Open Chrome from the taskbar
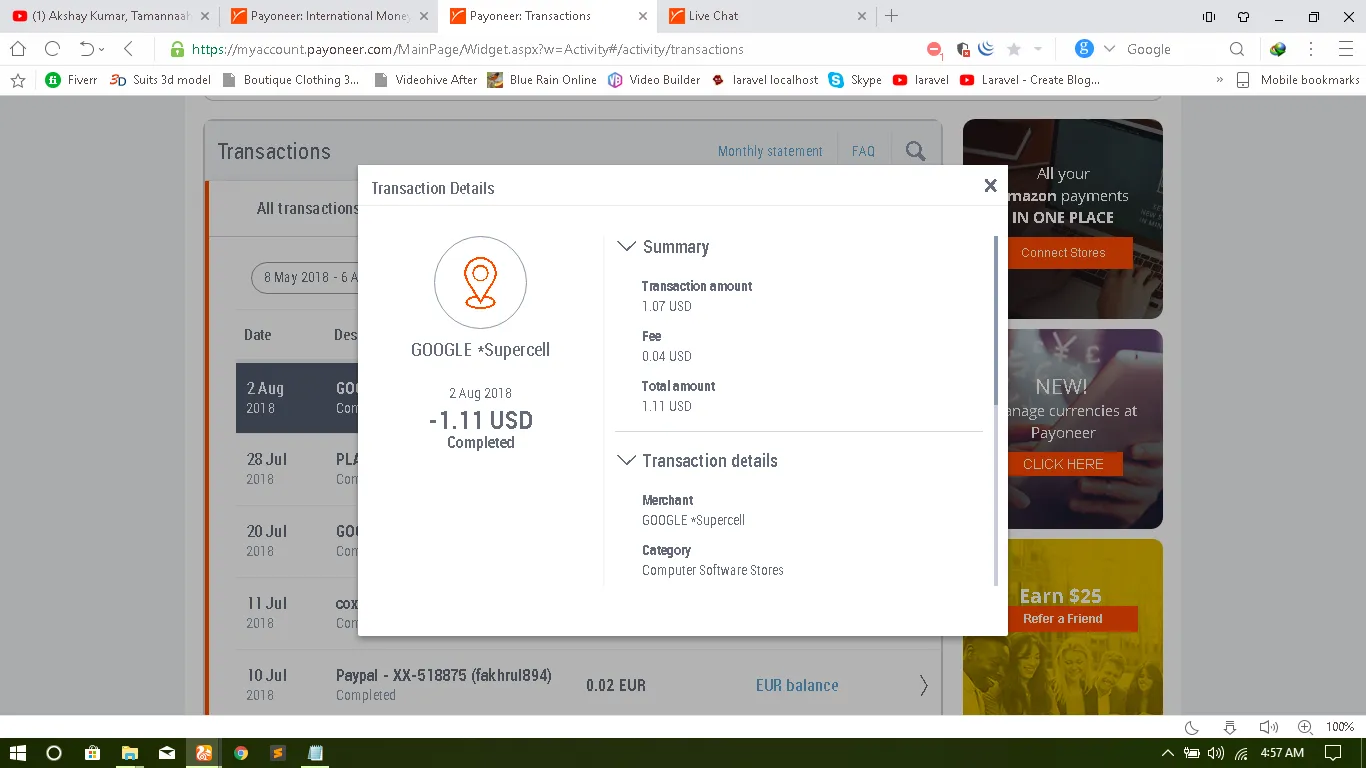This screenshot has width=1366, height=768. pos(241,753)
